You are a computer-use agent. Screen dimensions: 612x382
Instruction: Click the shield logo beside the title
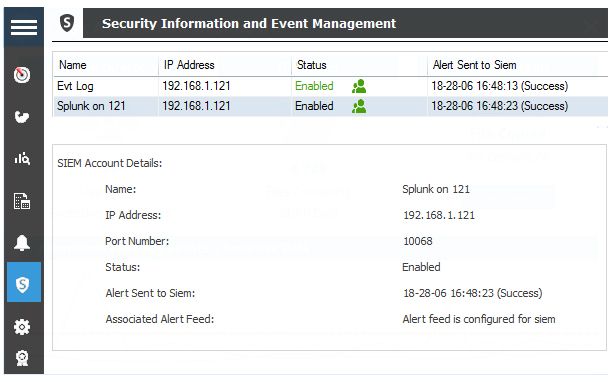point(67,23)
